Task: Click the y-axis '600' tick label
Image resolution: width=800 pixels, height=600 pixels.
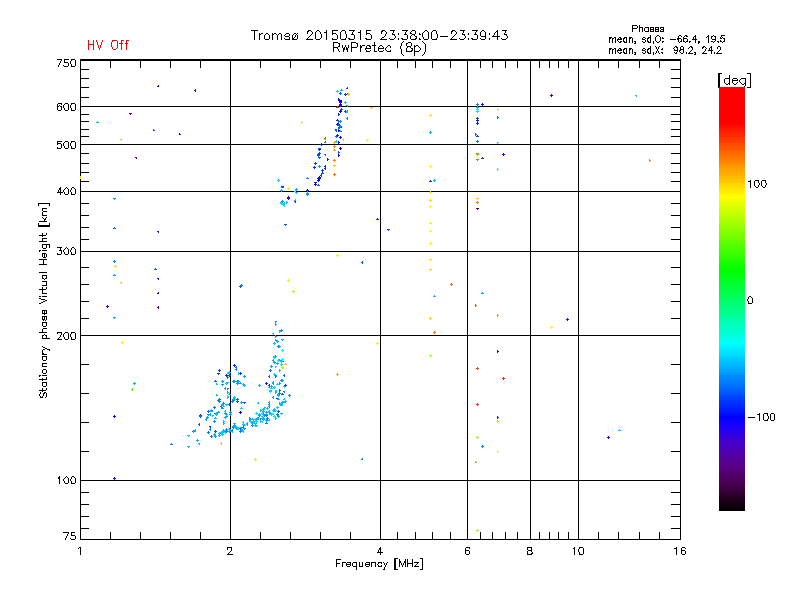Action: pyautogui.click(x=66, y=107)
